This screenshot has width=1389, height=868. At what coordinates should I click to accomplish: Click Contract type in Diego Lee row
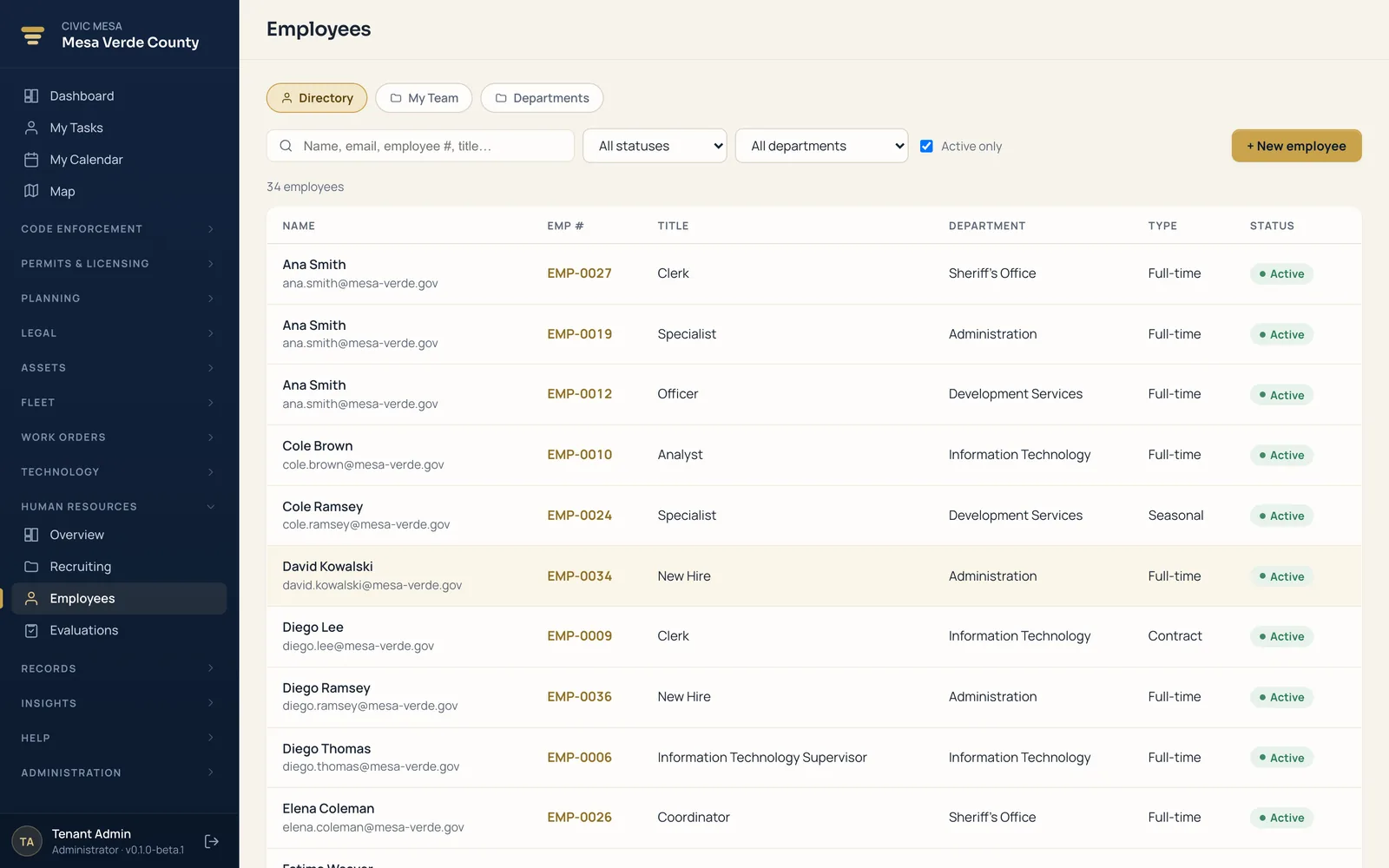pyautogui.click(x=1175, y=636)
